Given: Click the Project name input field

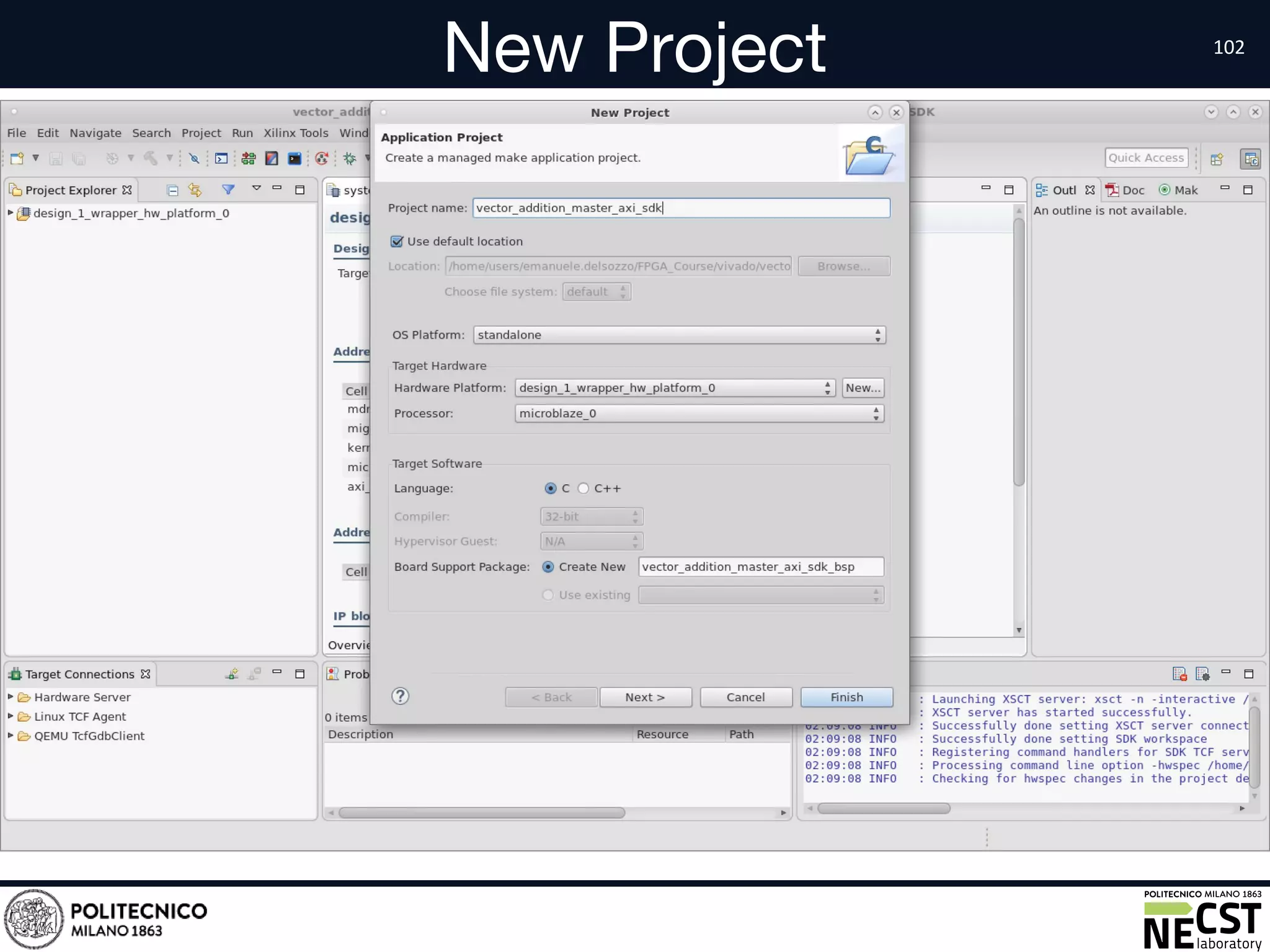Looking at the screenshot, I should [681, 208].
